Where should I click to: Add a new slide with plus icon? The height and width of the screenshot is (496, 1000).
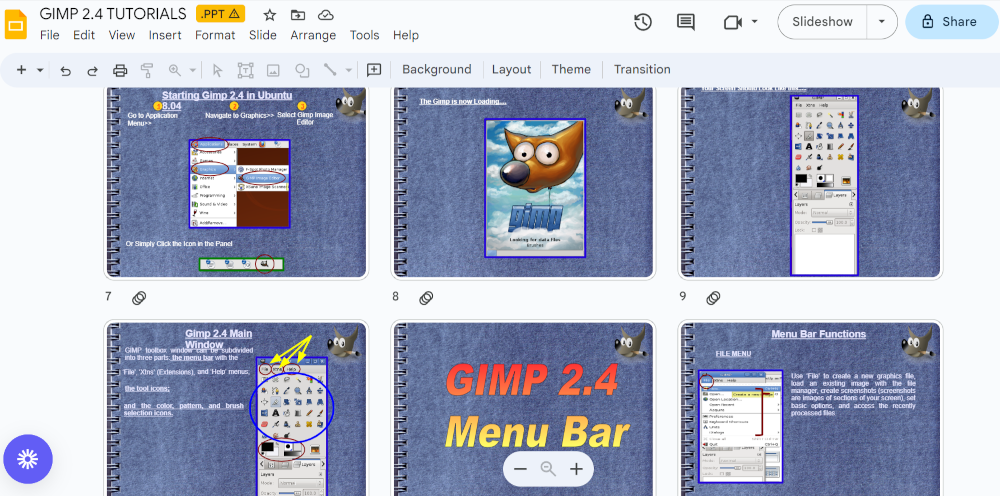21,69
